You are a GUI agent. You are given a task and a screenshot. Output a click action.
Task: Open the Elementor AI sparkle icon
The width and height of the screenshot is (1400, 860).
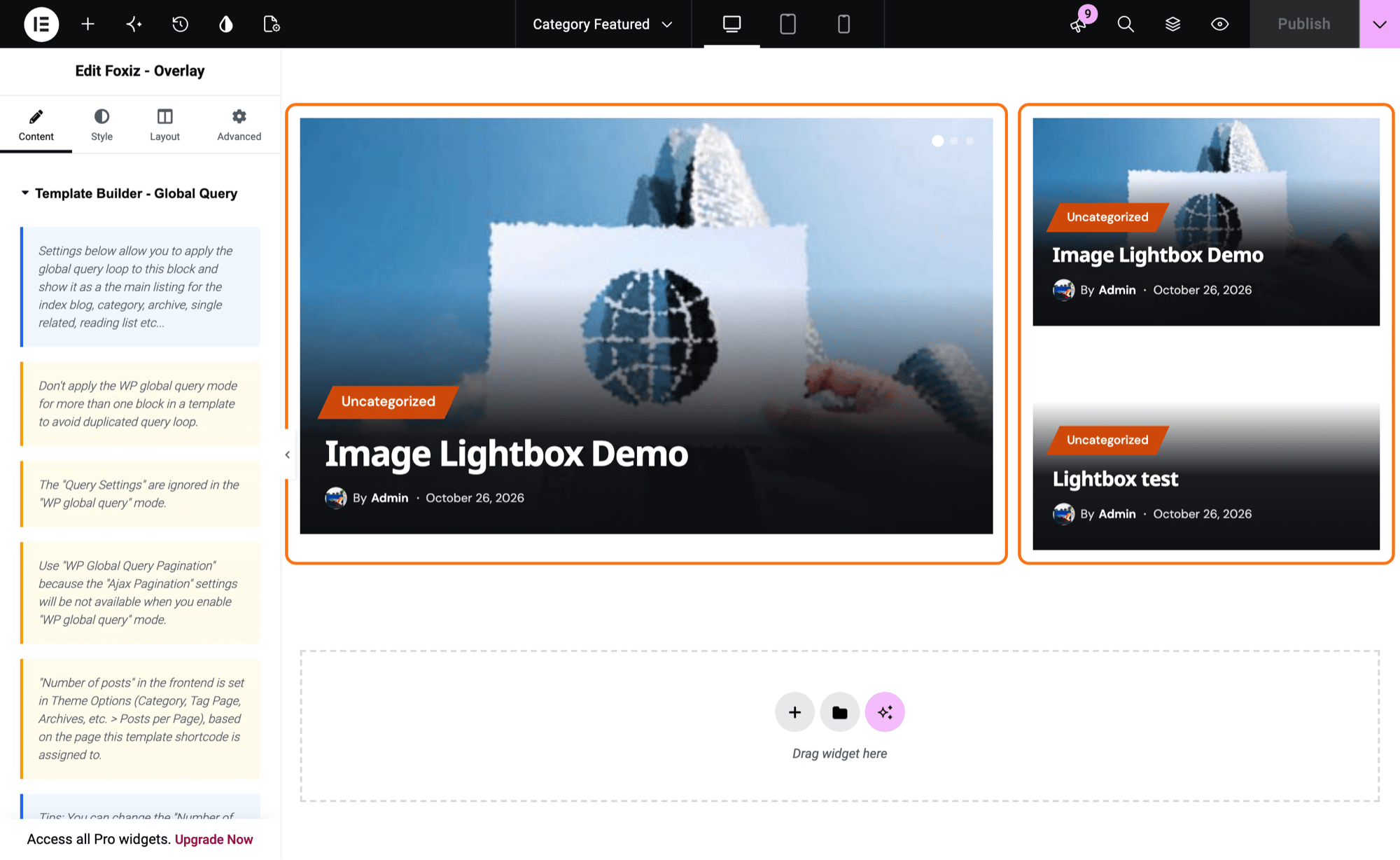(x=134, y=24)
